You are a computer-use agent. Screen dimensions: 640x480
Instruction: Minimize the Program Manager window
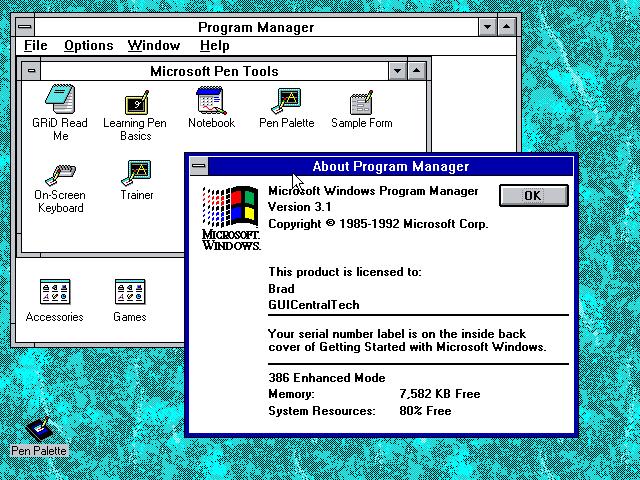tap(487, 27)
